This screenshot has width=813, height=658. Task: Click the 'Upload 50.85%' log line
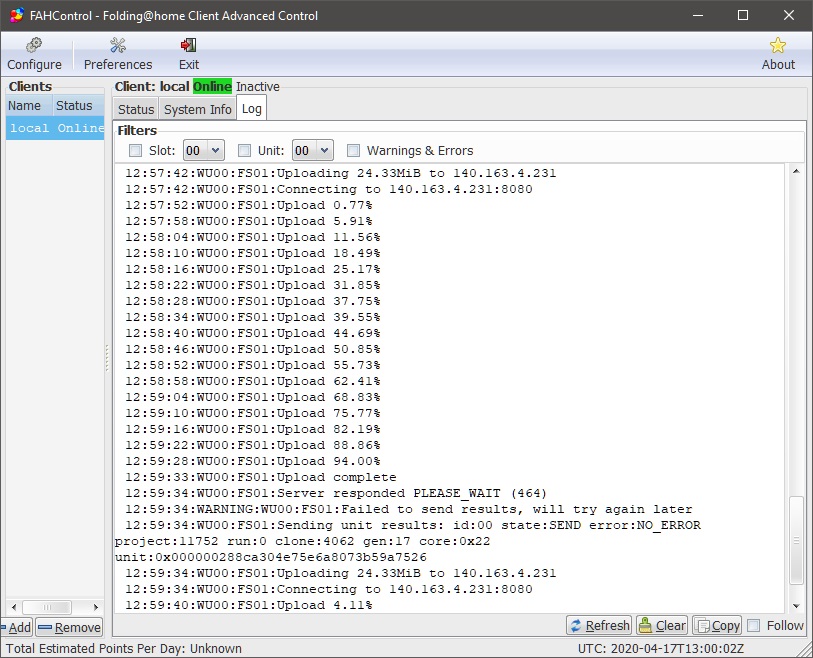point(253,349)
